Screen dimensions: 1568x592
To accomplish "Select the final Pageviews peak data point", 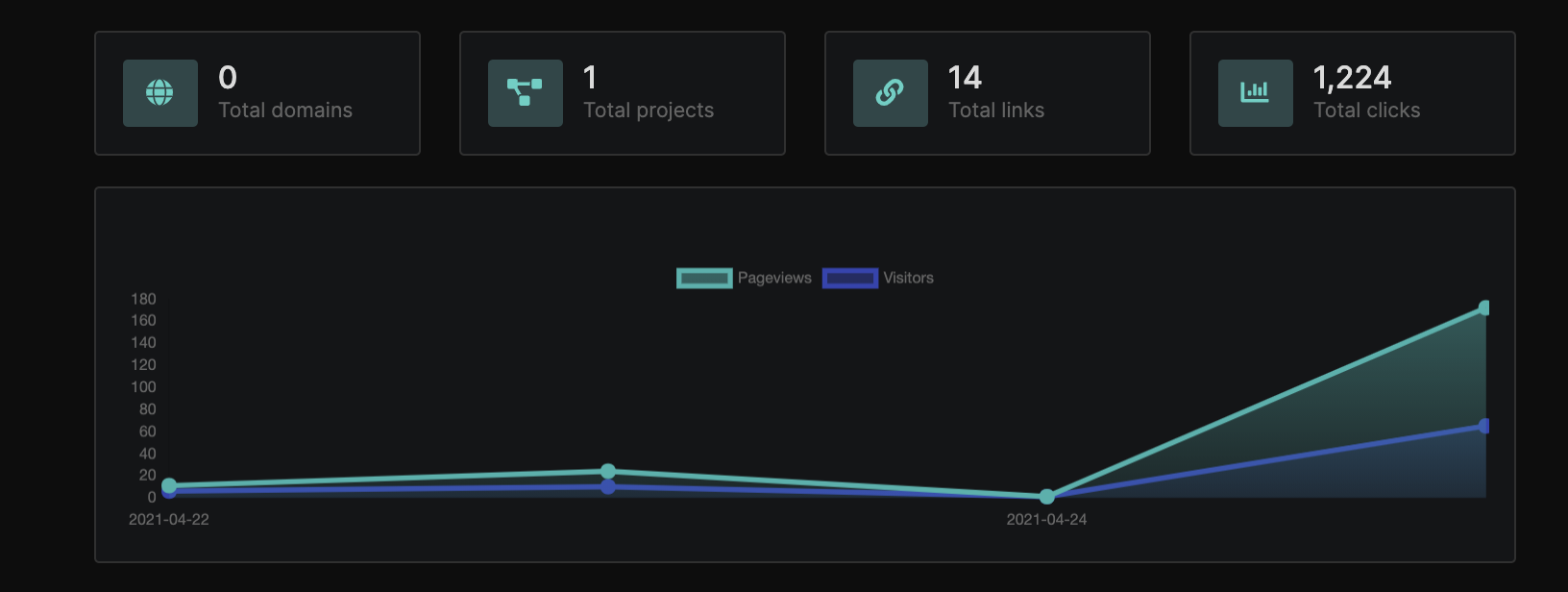I will [x=1484, y=308].
